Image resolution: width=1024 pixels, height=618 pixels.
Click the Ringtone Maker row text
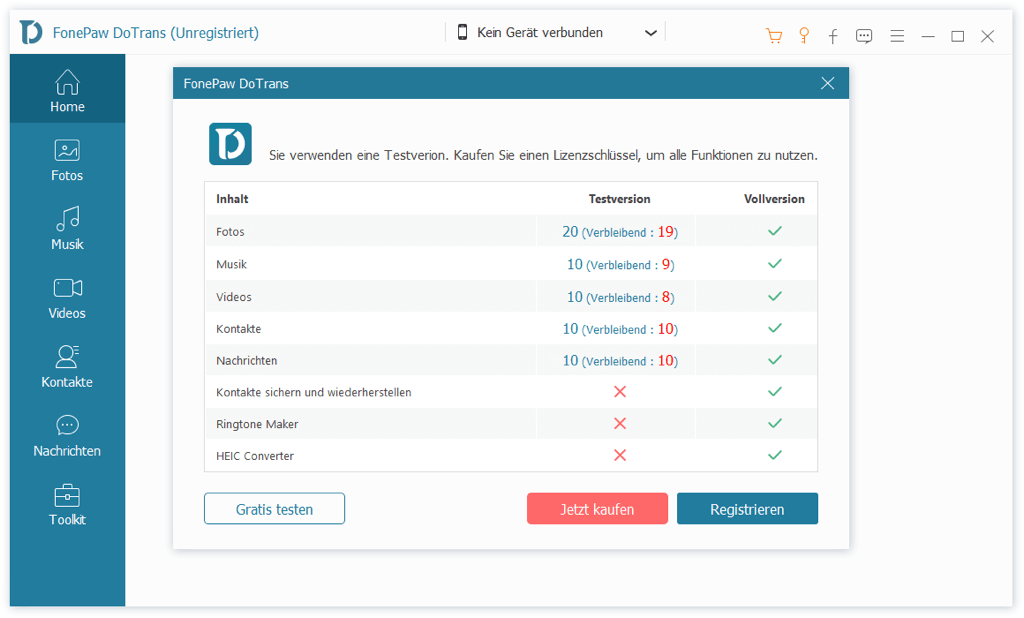[x=257, y=425]
